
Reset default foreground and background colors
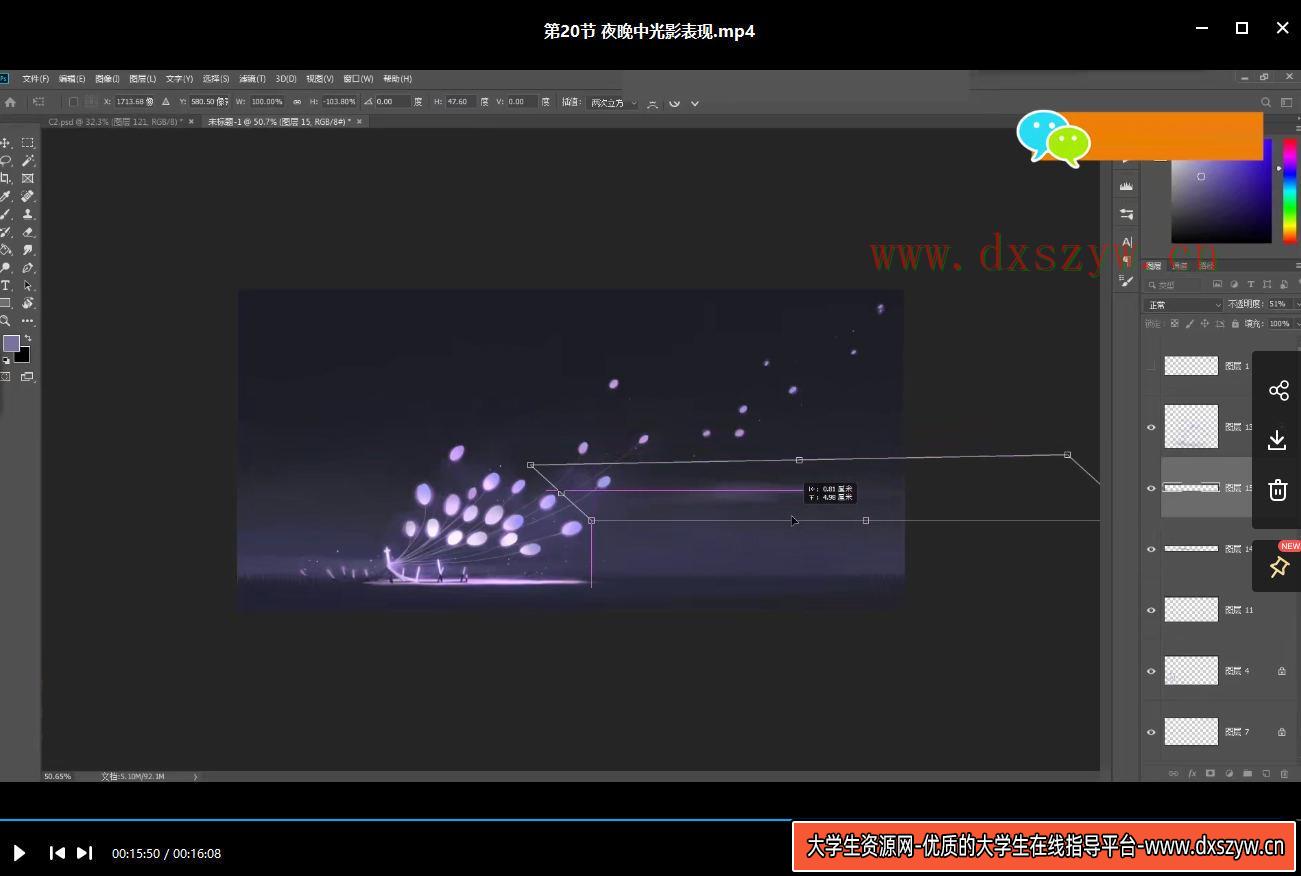(x=6, y=360)
